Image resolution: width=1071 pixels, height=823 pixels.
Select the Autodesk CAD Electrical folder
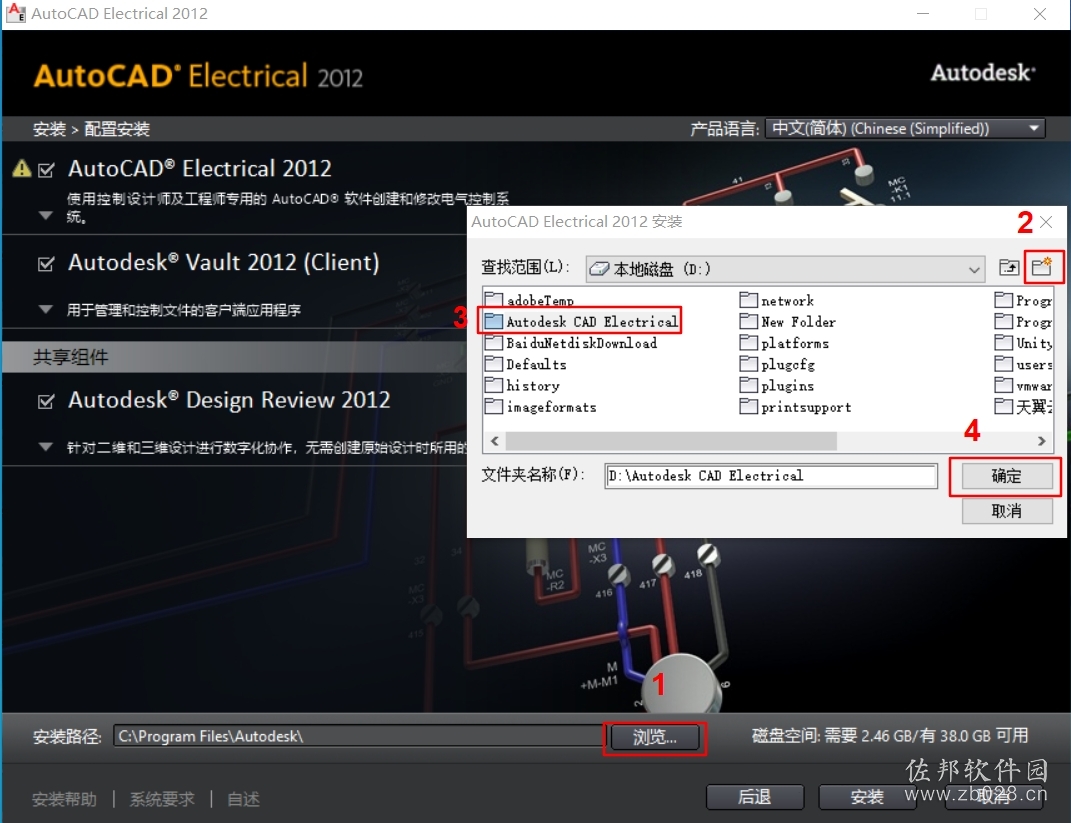(x=581, y=321)
